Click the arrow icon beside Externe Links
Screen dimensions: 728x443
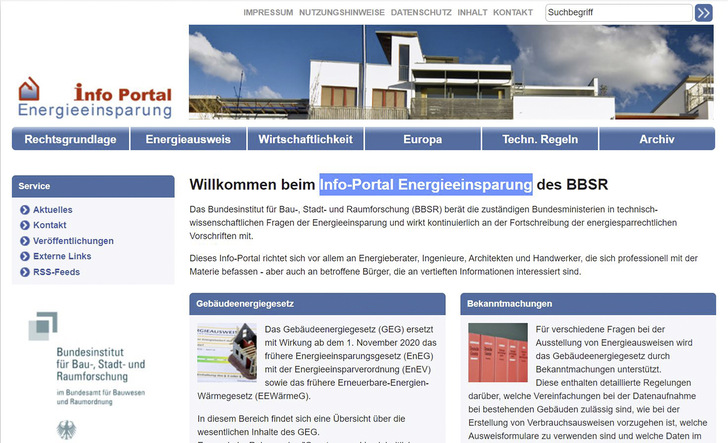click(x=25, y=256)
